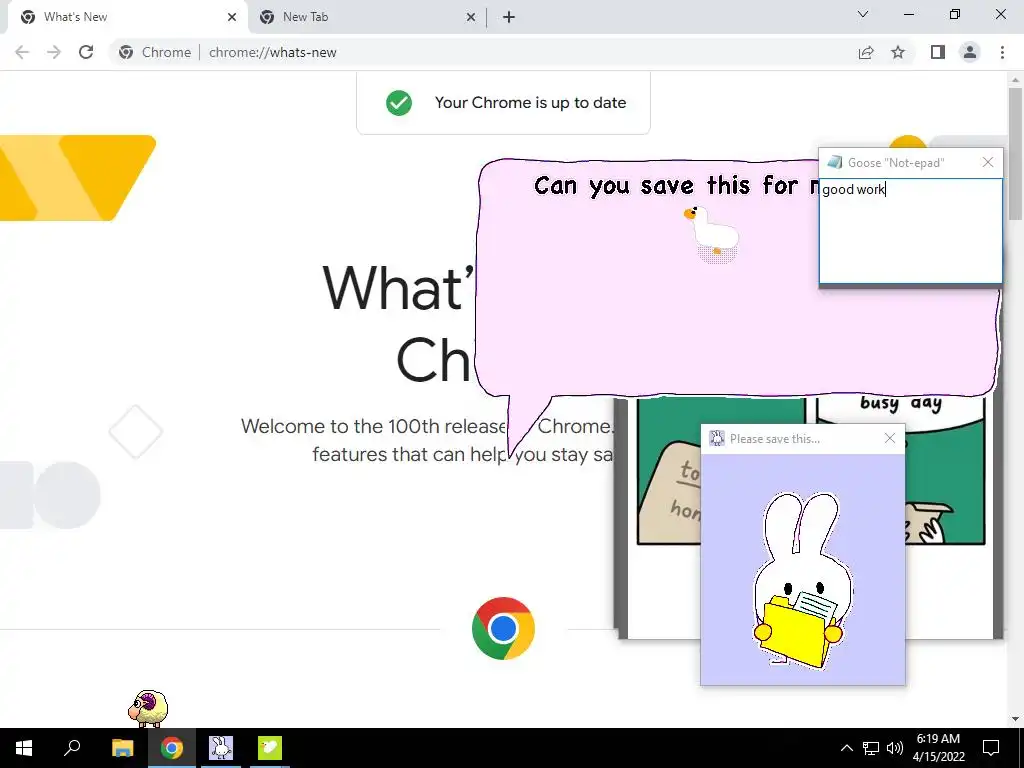Share this page via the share icon
This screenshot has height=768, width=1024.
866,52
